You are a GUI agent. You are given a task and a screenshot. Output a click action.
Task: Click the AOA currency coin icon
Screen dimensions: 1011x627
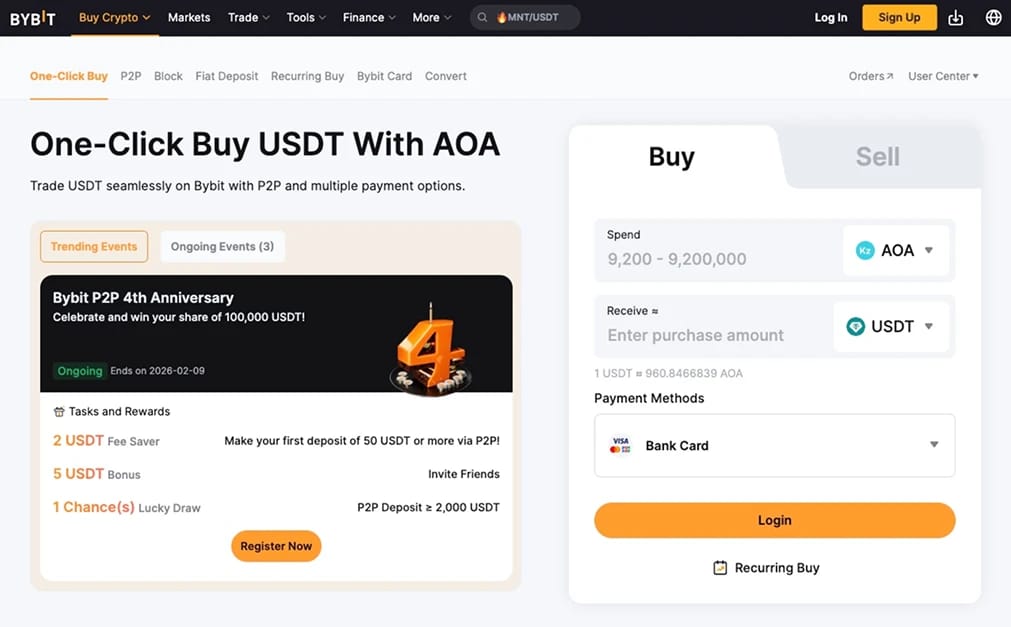pyautogui.click(x=865, y=250)
